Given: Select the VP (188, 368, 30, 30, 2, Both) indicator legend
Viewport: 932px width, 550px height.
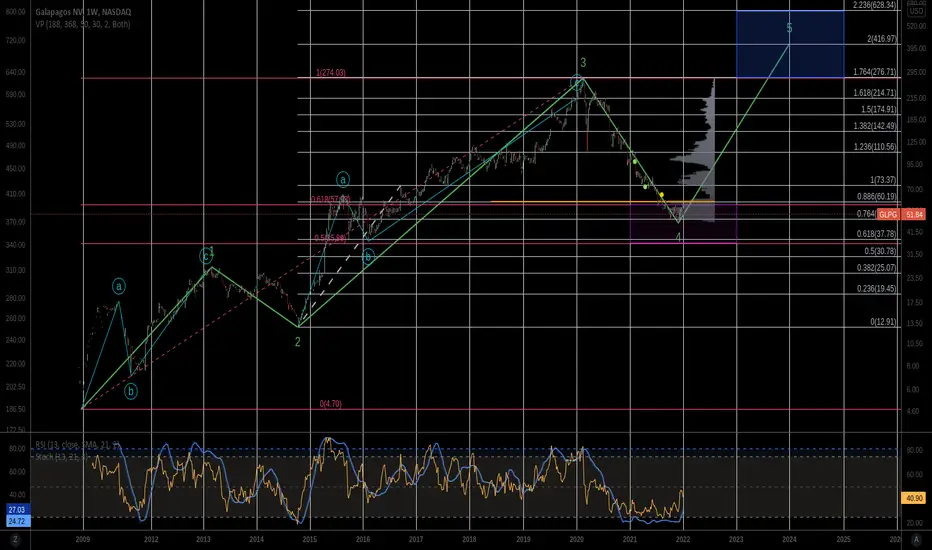Looking at the screenshot, I should (x=83, y=24).
